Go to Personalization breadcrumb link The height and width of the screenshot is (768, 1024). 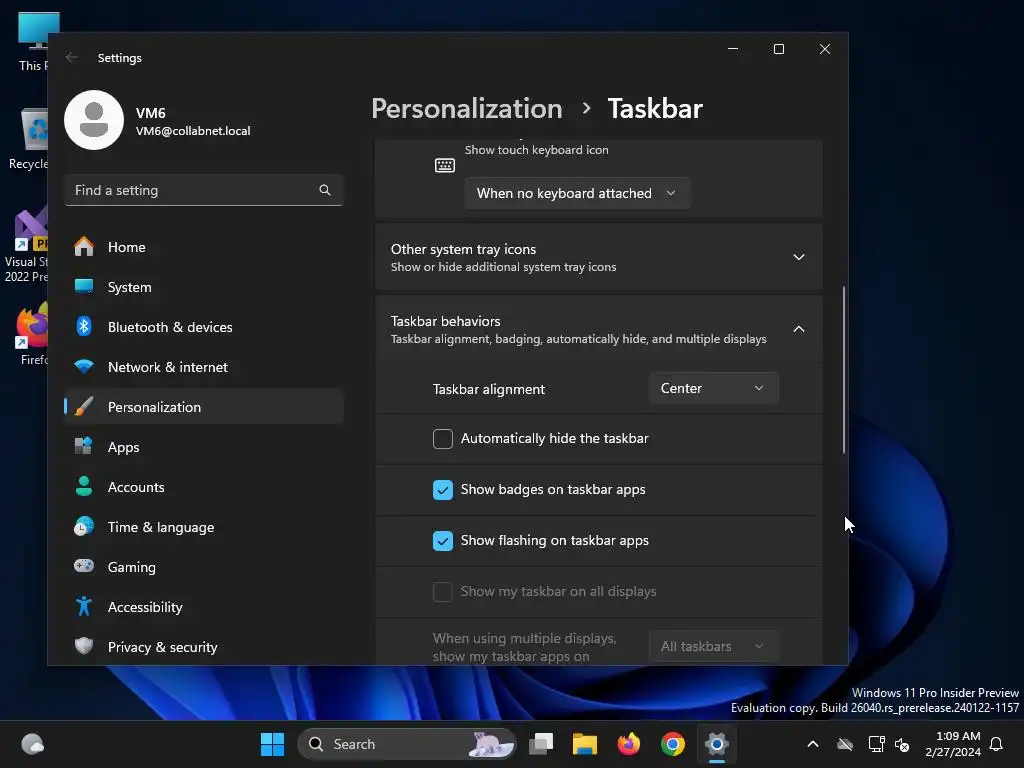coord(466,108)
